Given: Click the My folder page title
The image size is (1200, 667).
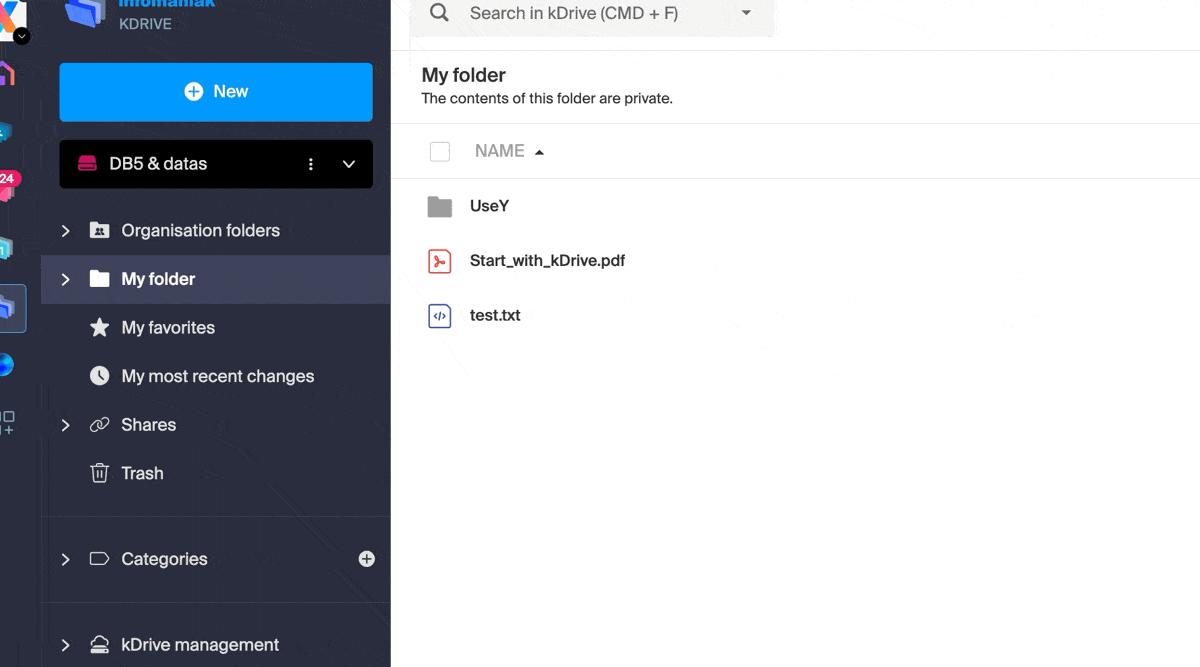Looking at the screenshot, I should tap(464, 75).
